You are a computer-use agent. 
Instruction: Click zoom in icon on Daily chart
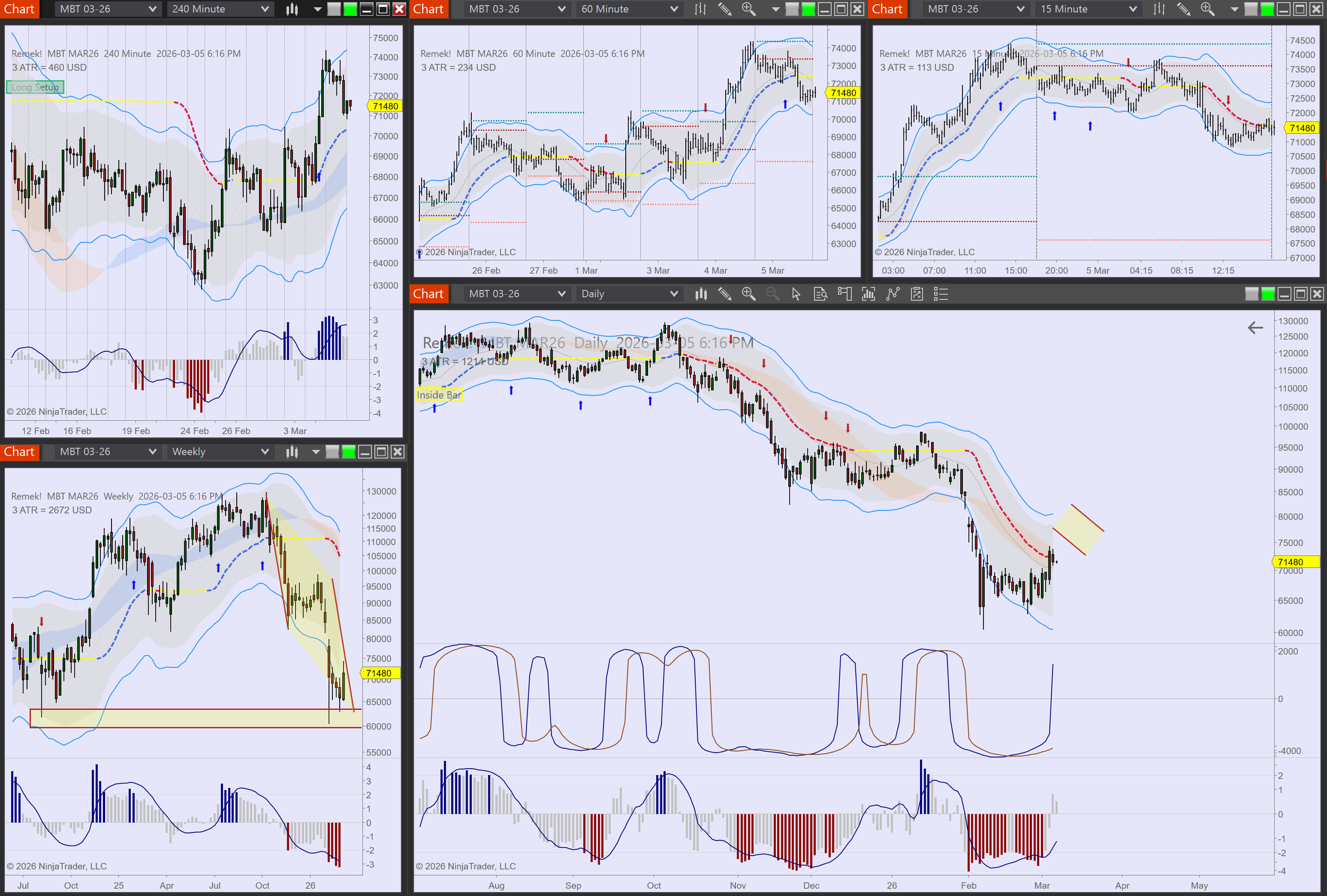[748, 294]
